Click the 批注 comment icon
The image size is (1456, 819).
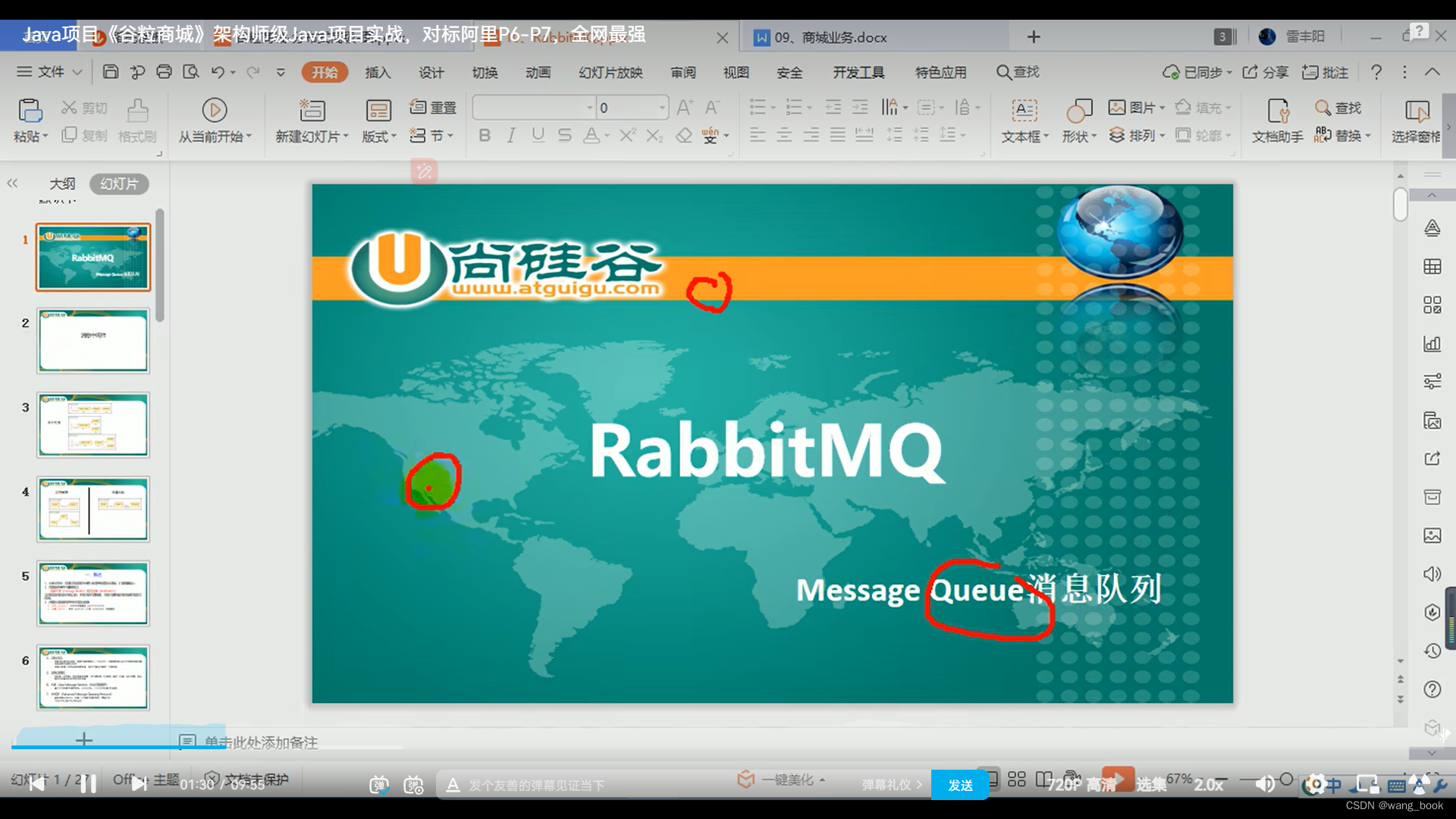(x=1325, y=72)
